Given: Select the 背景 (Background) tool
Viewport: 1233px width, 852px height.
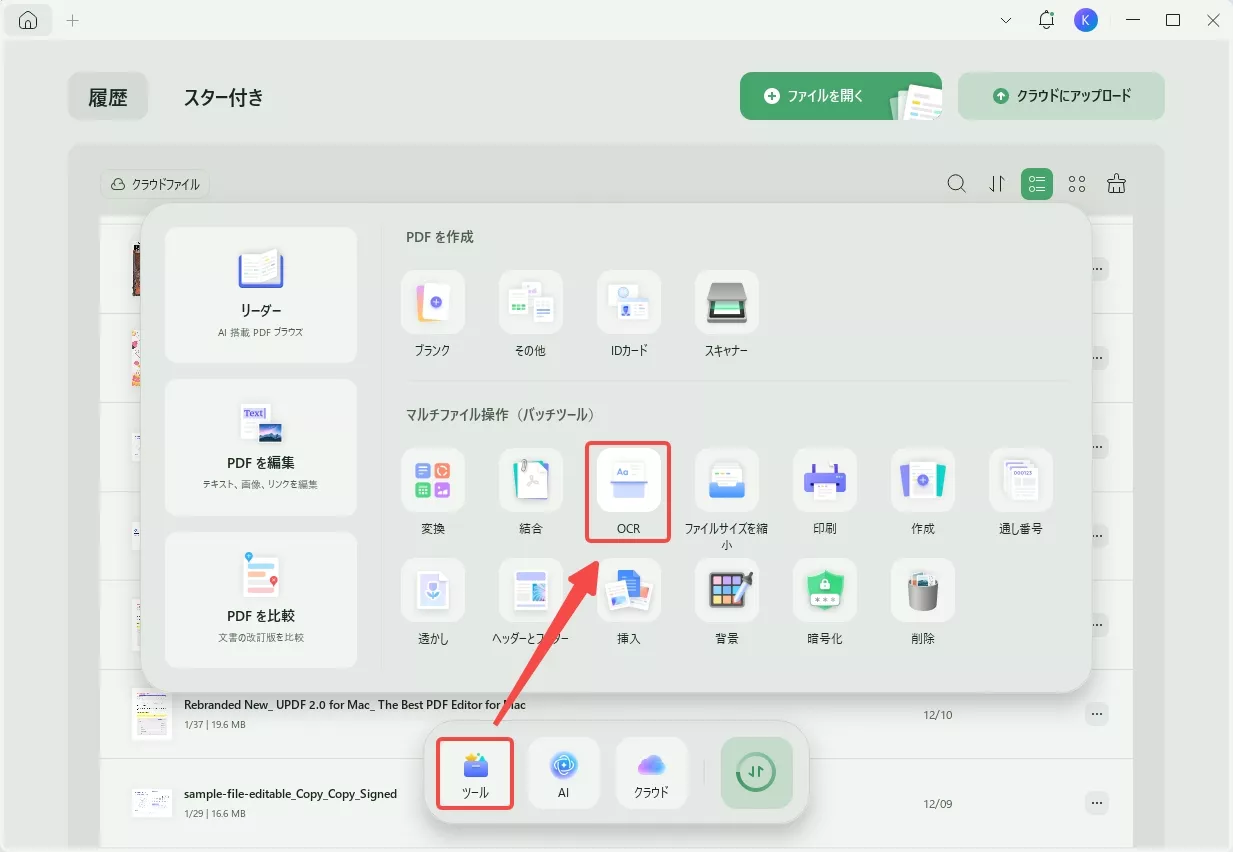Looking at the screenshot, I should point(726,600).
